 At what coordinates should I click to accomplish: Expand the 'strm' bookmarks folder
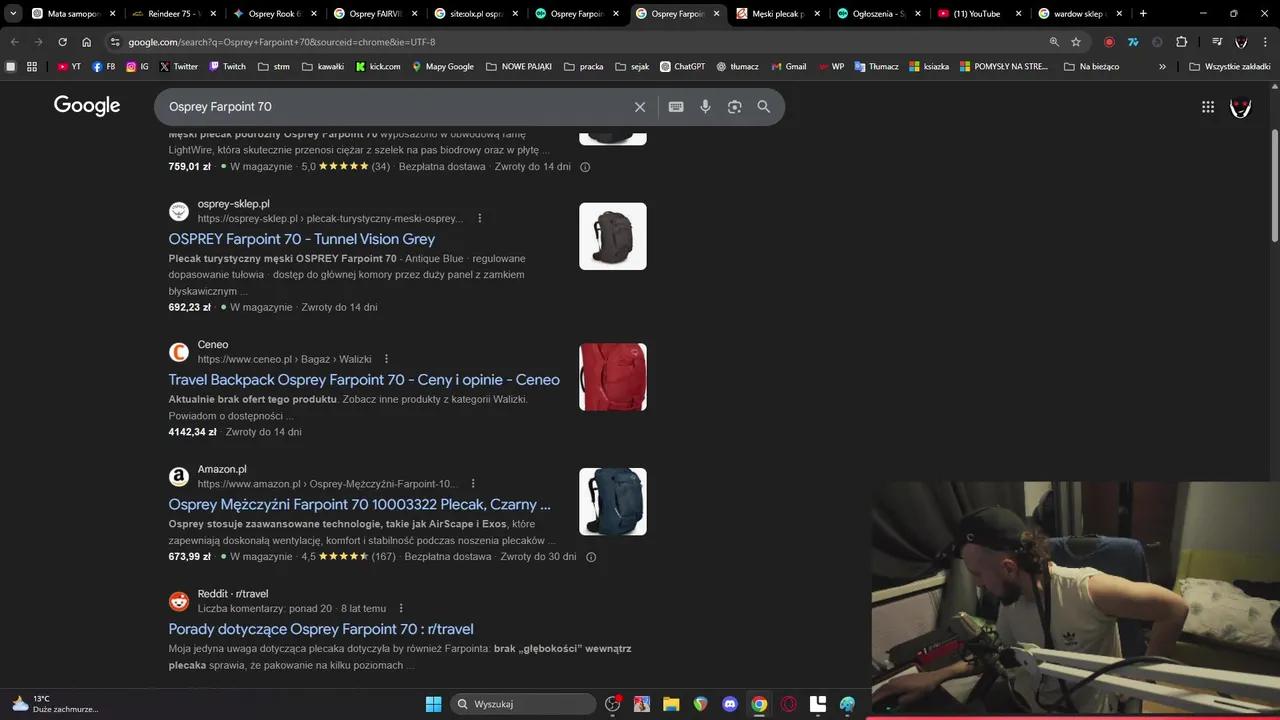tap(274, 67)
